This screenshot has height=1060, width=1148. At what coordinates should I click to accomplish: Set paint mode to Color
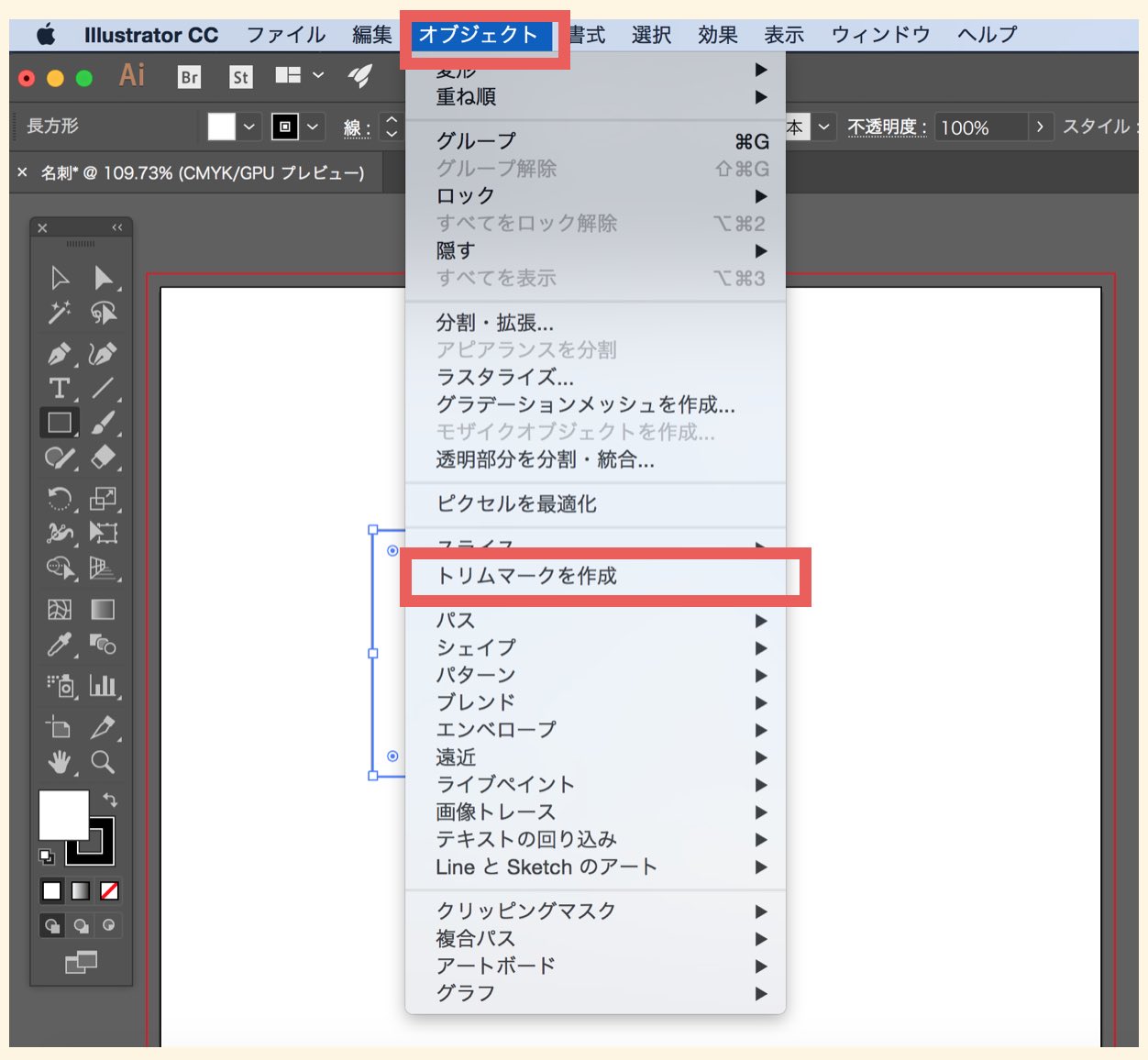click(x=52, y=890)
